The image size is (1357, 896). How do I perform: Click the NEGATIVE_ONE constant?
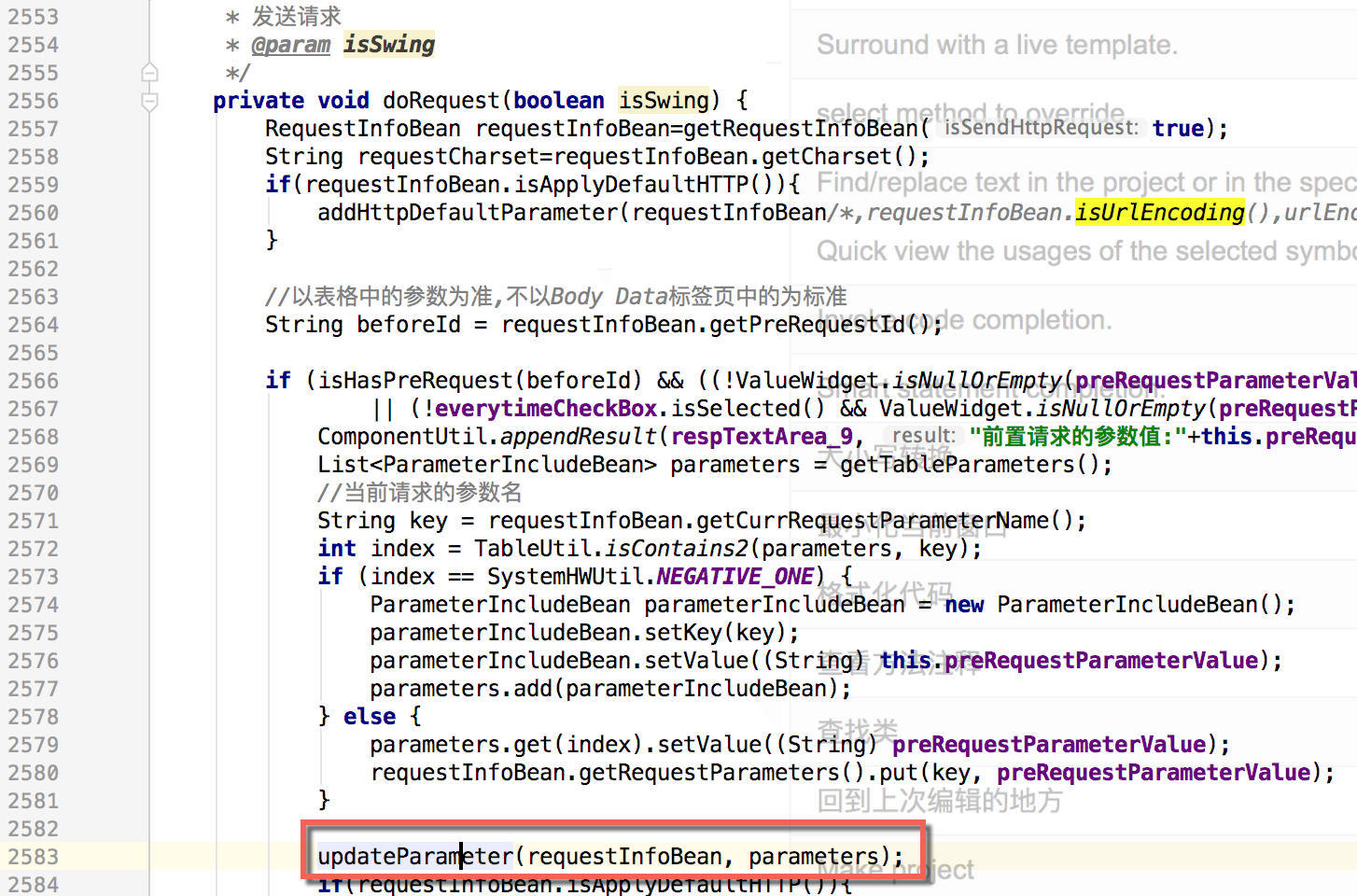point(735,577)
